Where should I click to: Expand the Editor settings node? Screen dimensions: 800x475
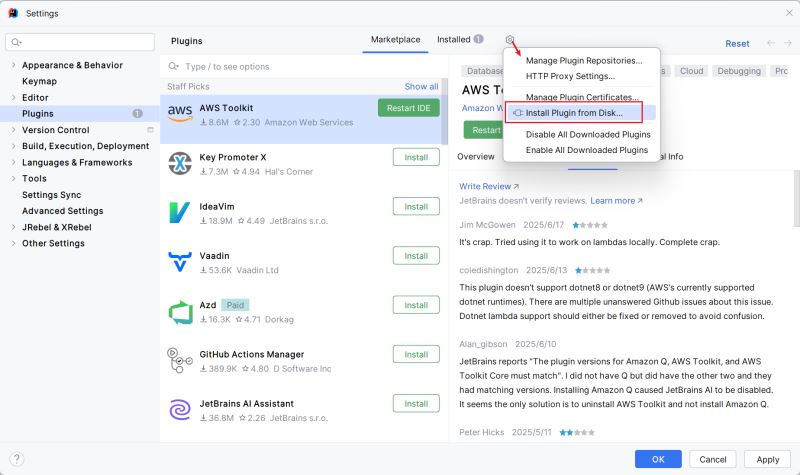[x=13, y=97]
